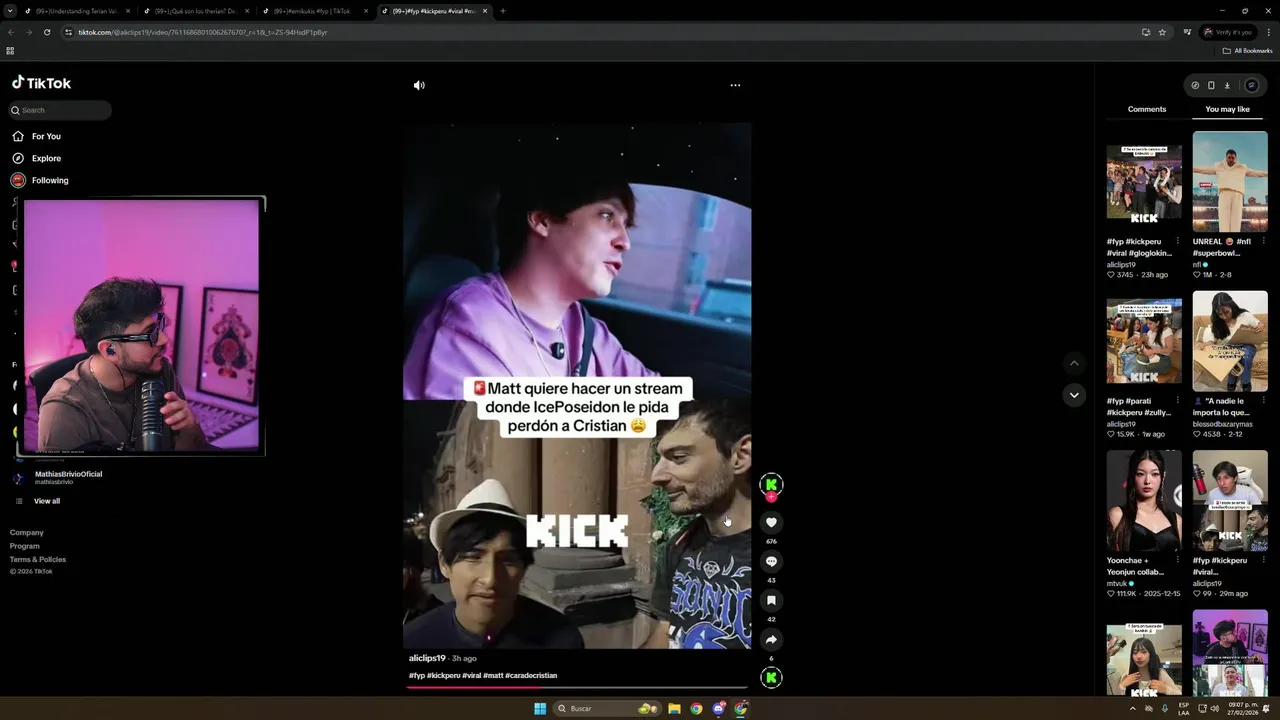Open the mtvuk author link
1280x720 pixels.
(x=1119, y=583)
